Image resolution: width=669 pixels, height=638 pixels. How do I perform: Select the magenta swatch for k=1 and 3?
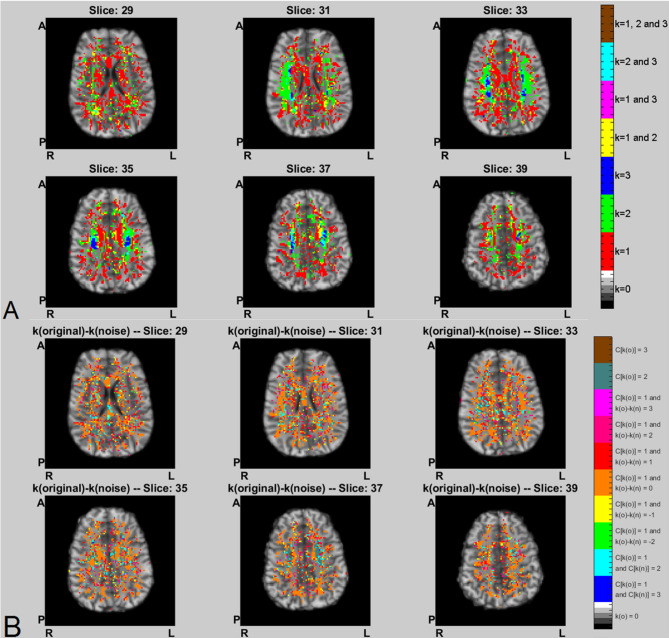(x=607, y=100)
